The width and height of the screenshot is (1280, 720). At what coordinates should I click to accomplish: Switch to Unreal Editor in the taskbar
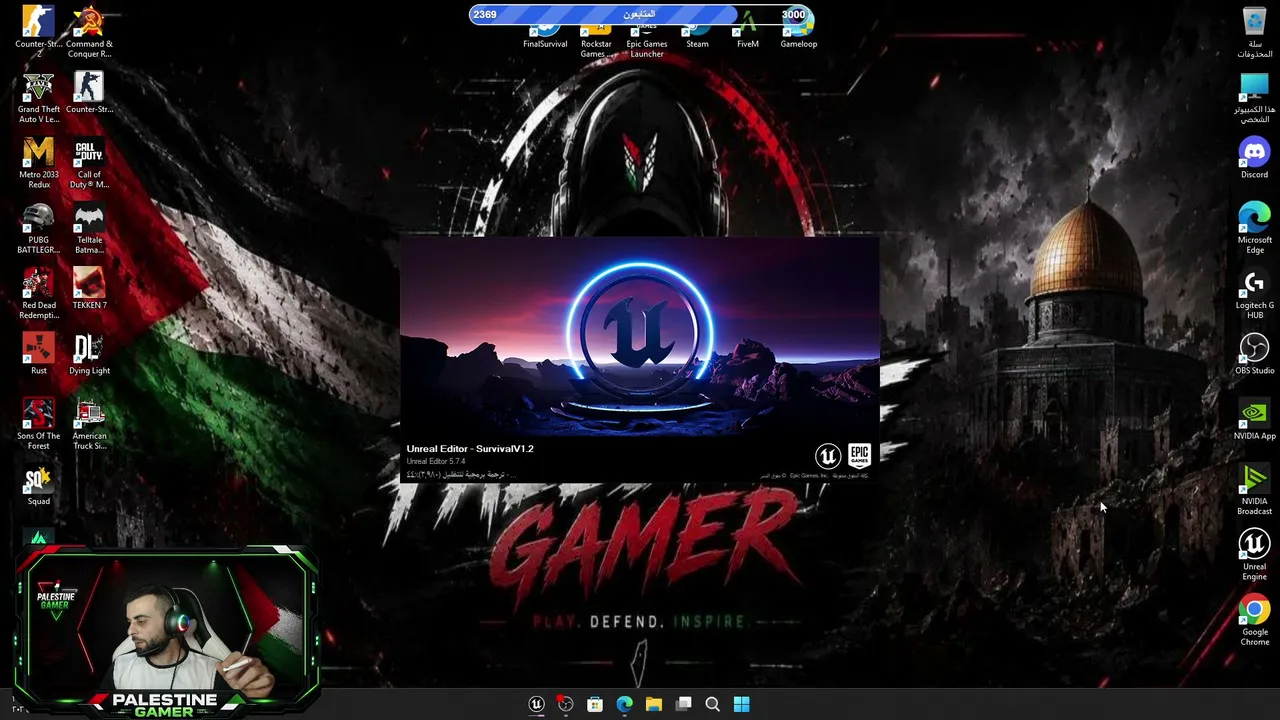tap(536, 704)
